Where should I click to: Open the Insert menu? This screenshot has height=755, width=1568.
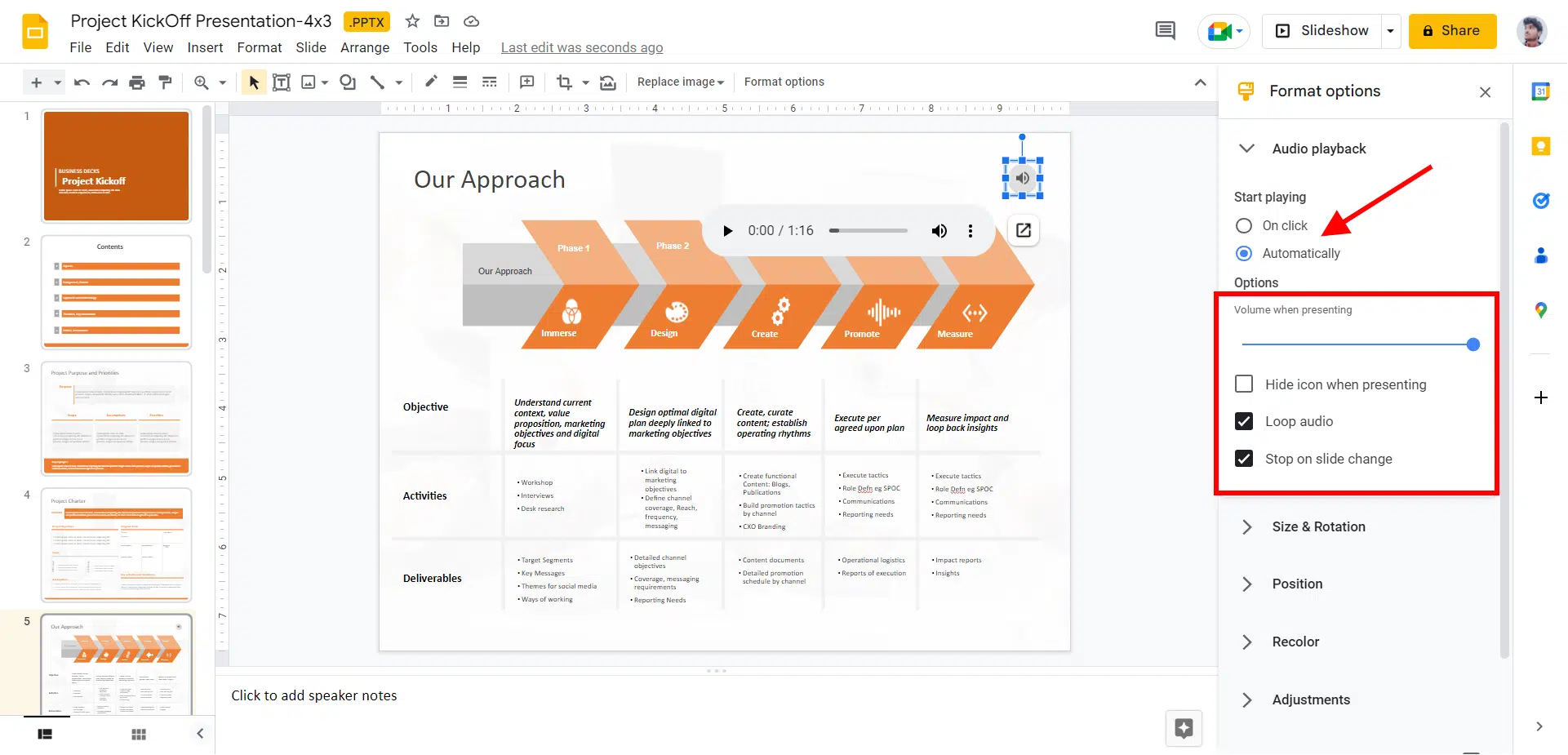click(x=205, y=47)
